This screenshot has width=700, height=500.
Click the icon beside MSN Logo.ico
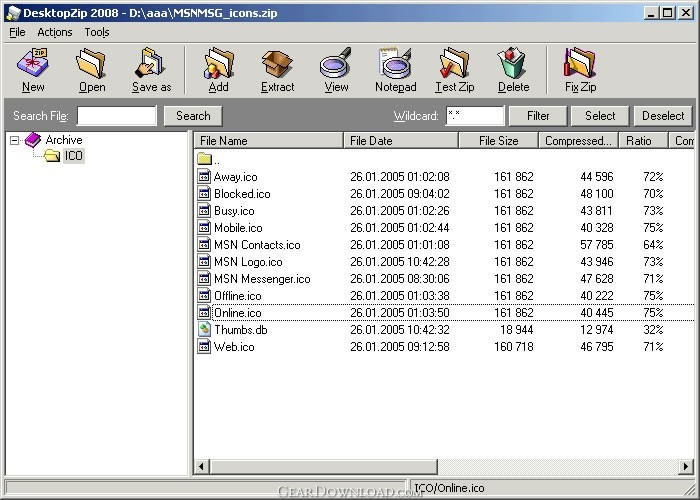click(204, 261)
